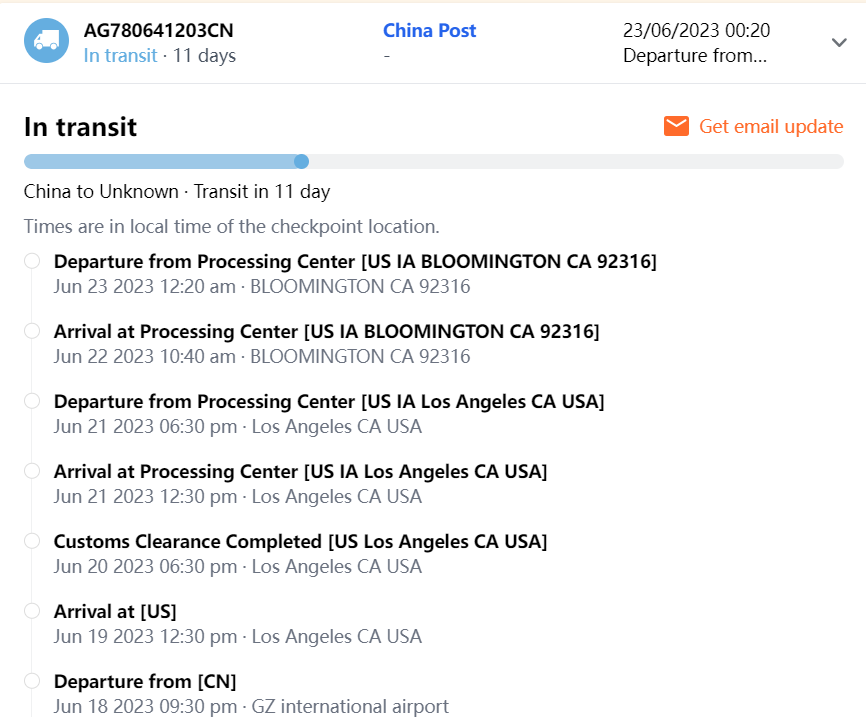
Task: Click the orange email envelope icon
Action: [677, 126]
